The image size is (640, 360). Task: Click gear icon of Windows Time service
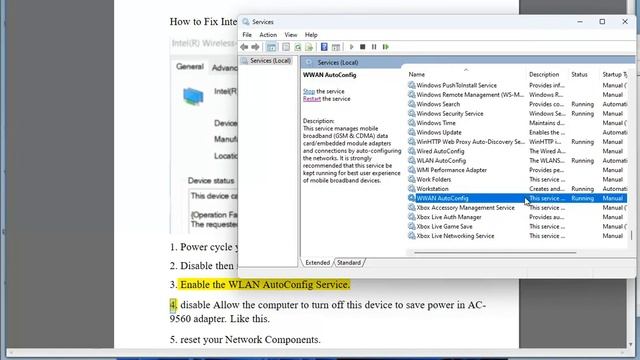(x=411, y=123)
